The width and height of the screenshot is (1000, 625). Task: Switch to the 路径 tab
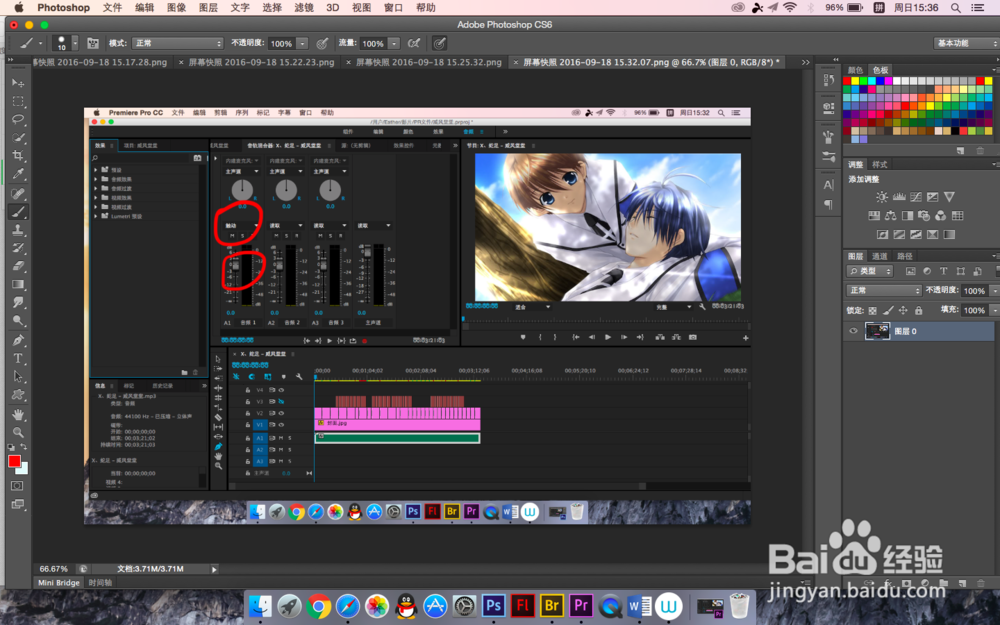904,256
